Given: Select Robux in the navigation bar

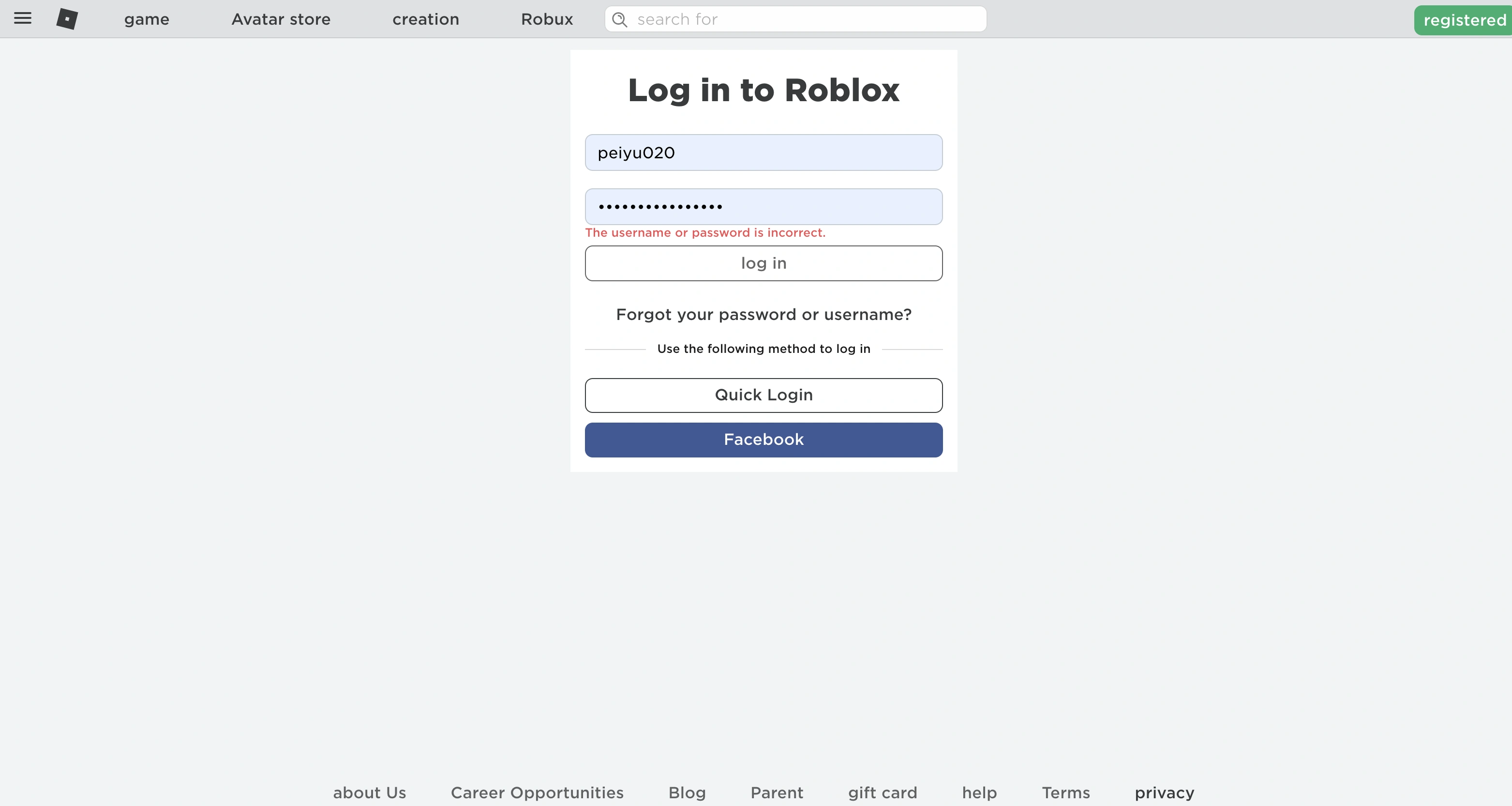Looking at the screenshot, I should [x=546, y=19].
